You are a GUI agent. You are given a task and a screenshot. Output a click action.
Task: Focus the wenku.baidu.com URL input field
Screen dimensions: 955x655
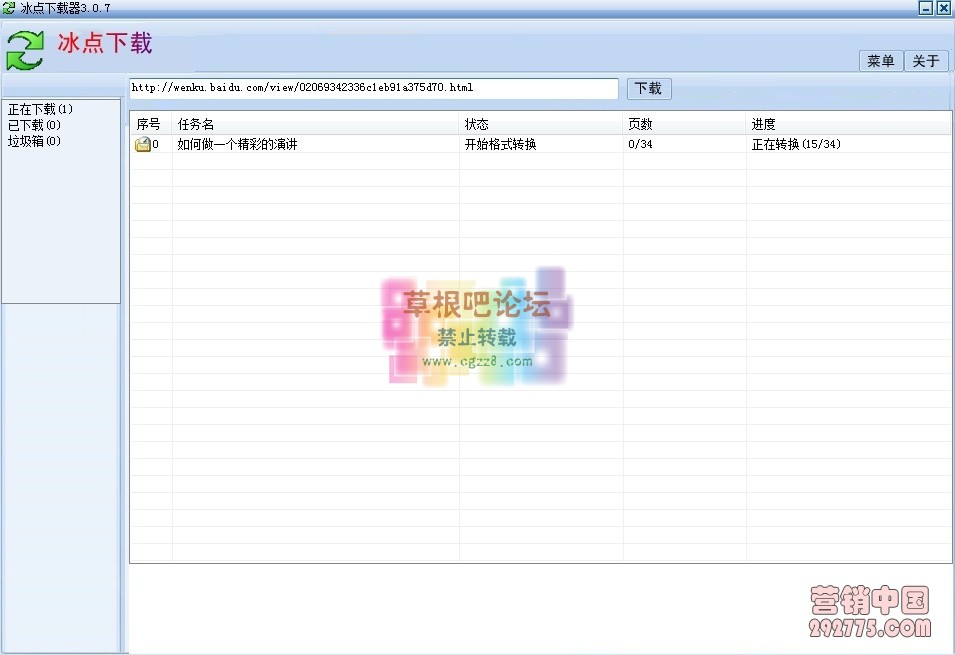tap(373, 88)
